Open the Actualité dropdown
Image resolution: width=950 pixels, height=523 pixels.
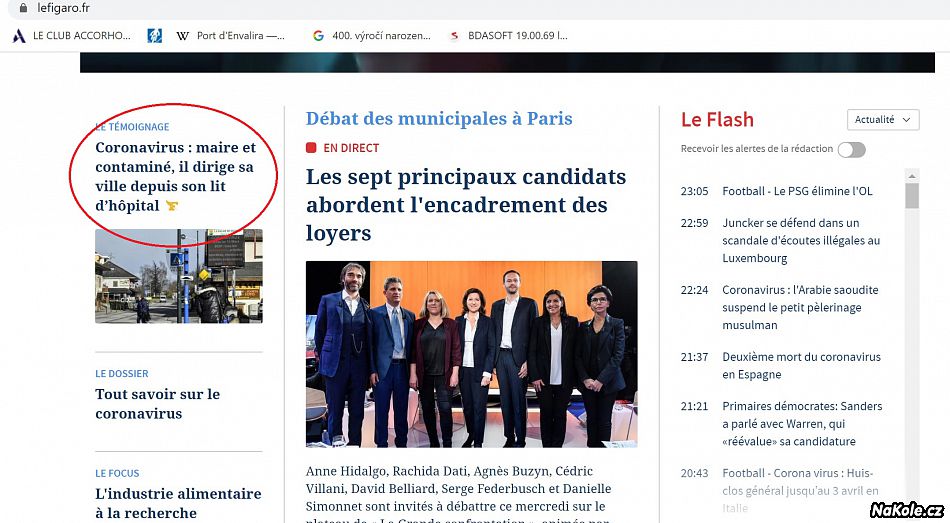tap(883, 120)
